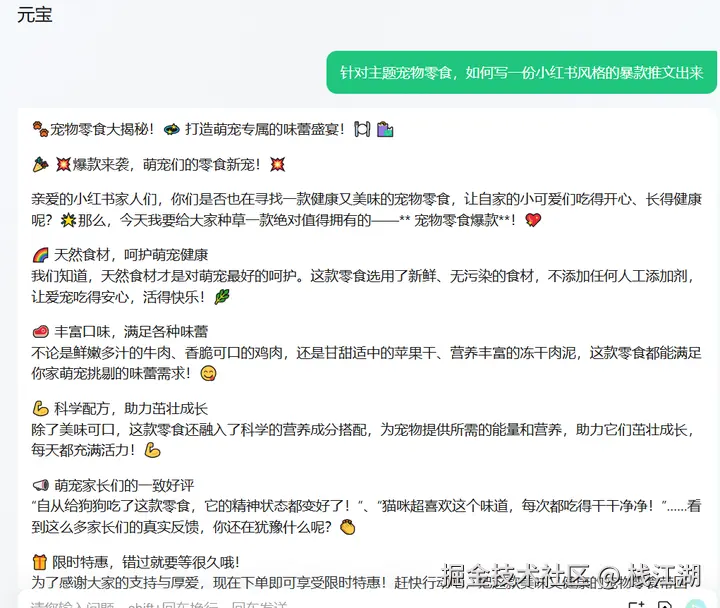The height and width of the screenshot is (608, 720).
Task: Click the heading 萌宠家长们的一致好评
Action: coord(124,485)
